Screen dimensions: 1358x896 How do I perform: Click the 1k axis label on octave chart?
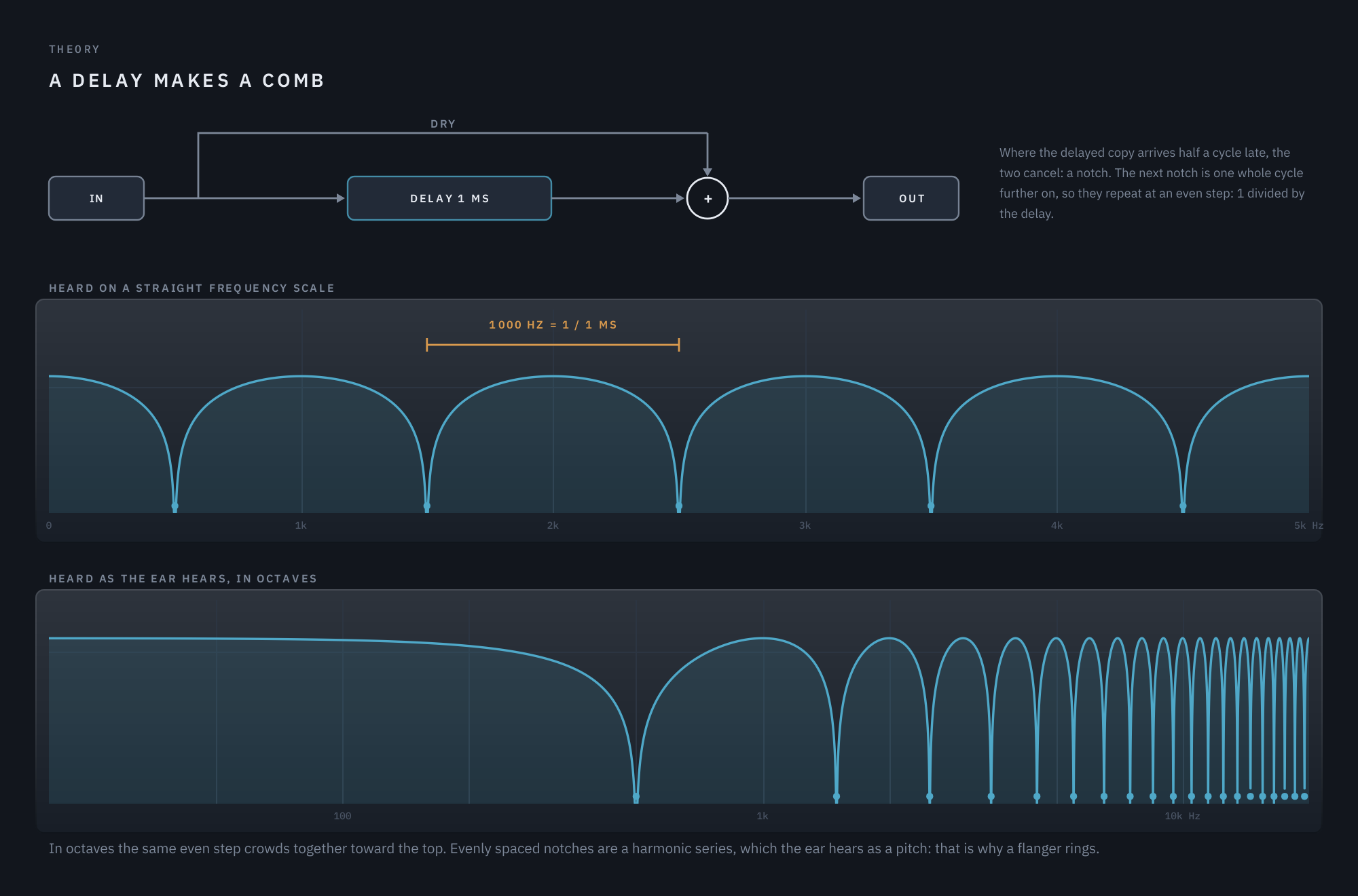[x=763, y=816]
